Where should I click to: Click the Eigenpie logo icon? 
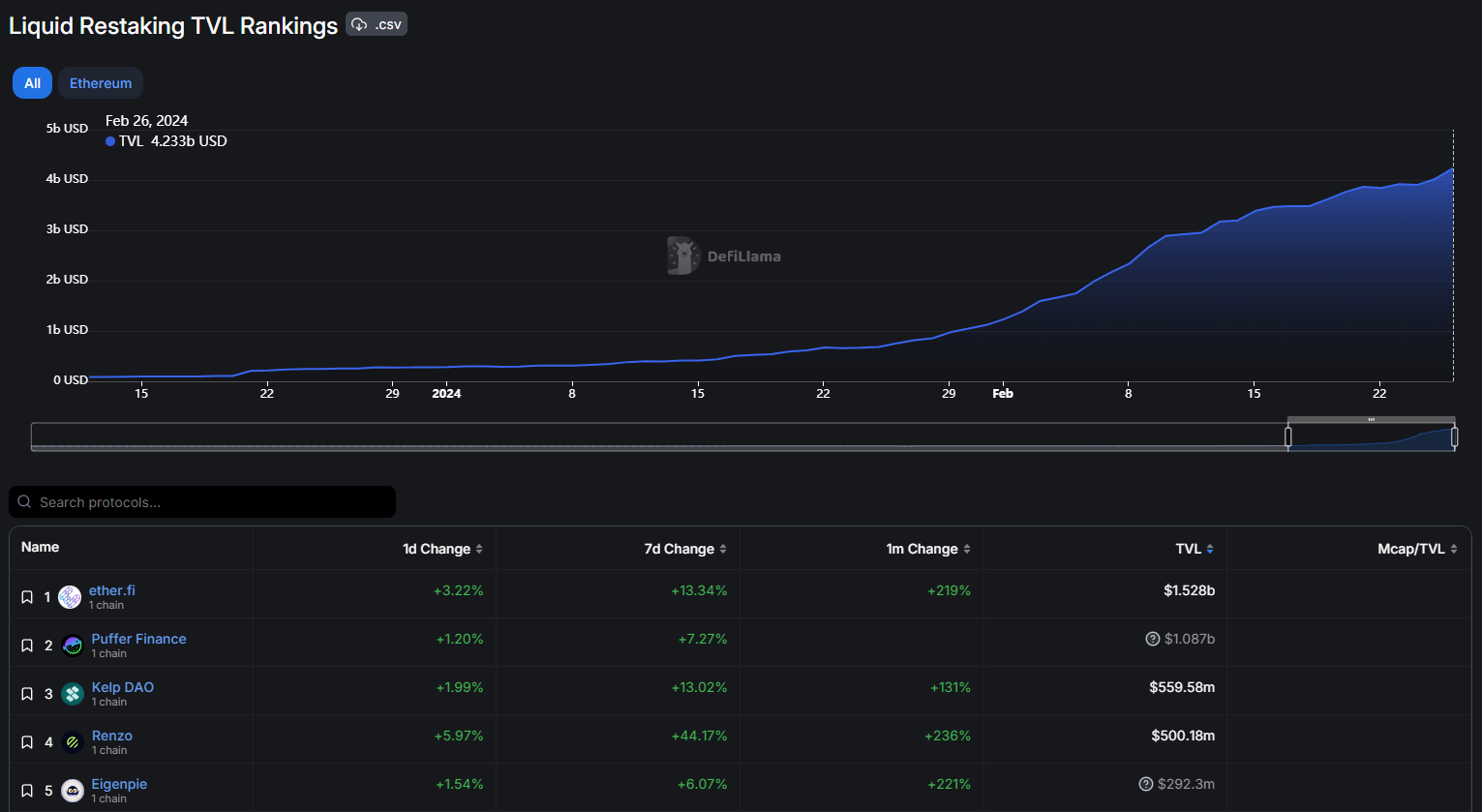[x=72, y=790]
